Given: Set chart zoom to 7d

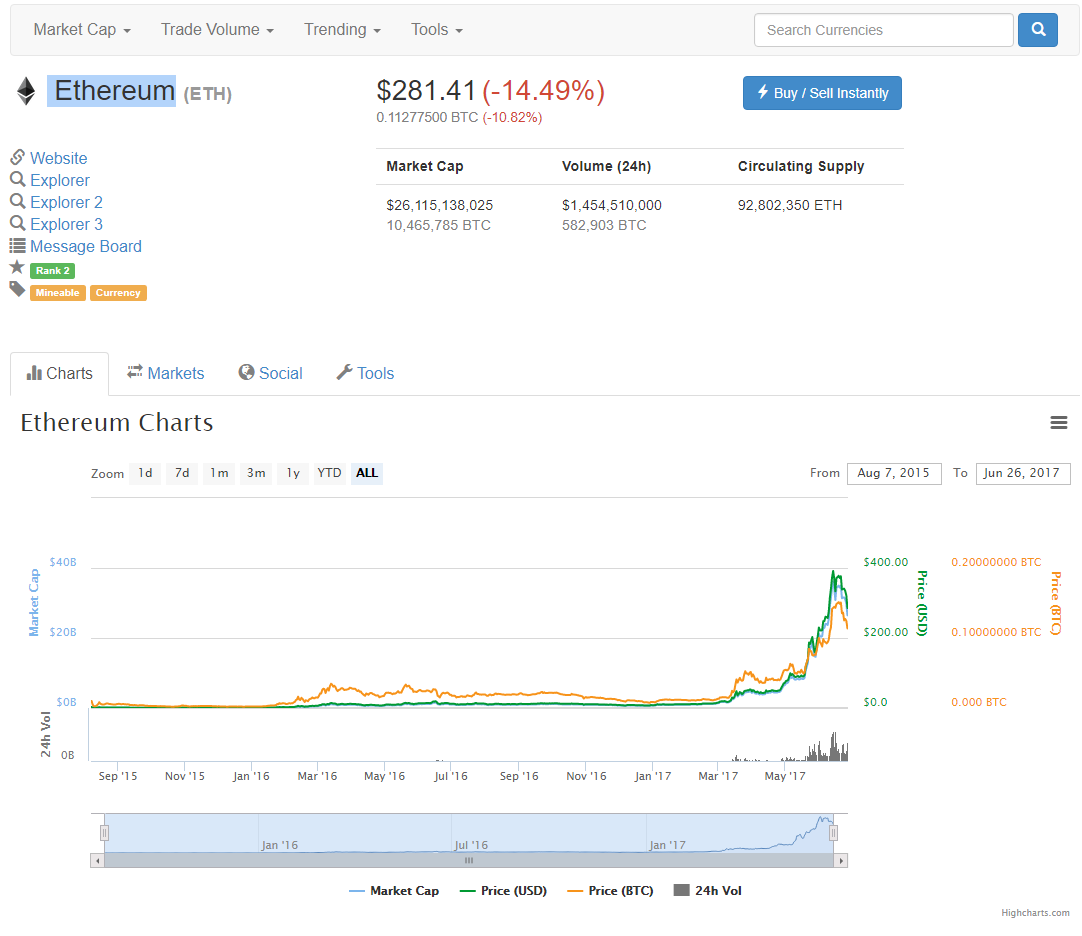Looking at the screenshot, I should tap(182, 474).
